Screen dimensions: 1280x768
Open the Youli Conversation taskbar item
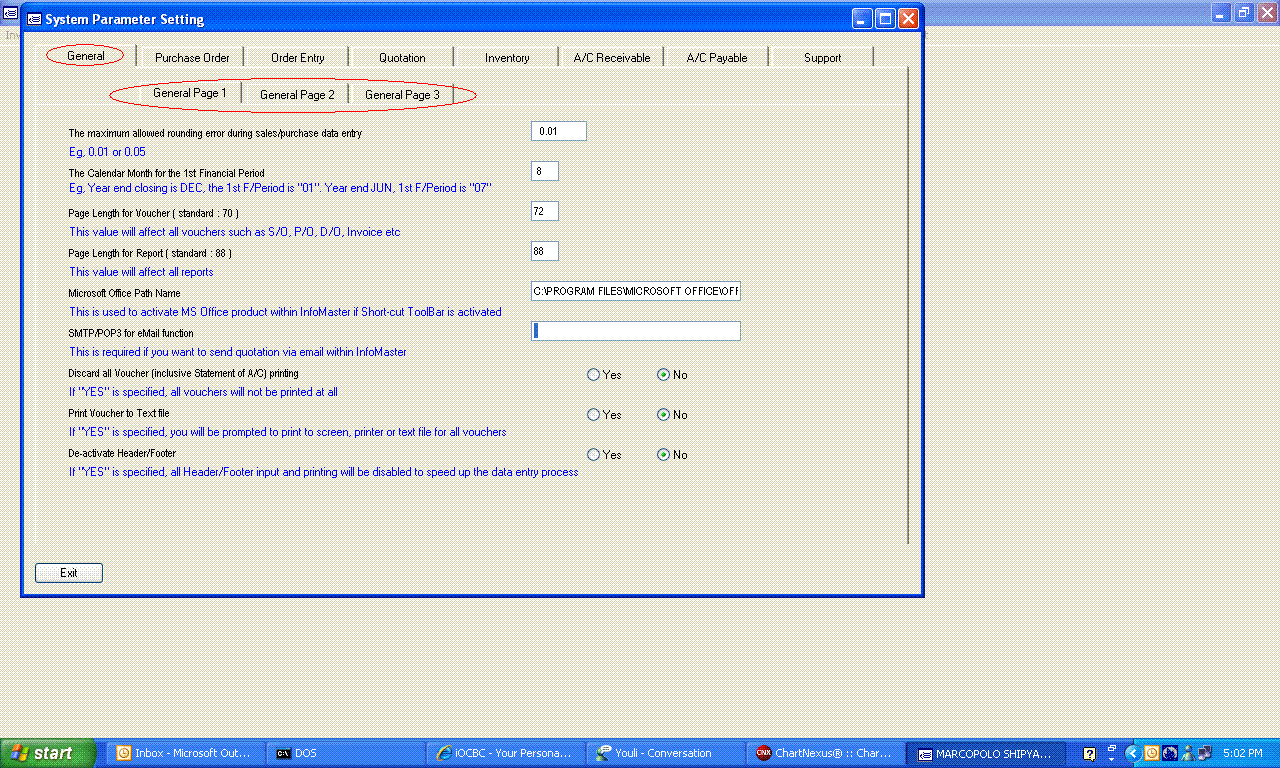click(663, 753)
